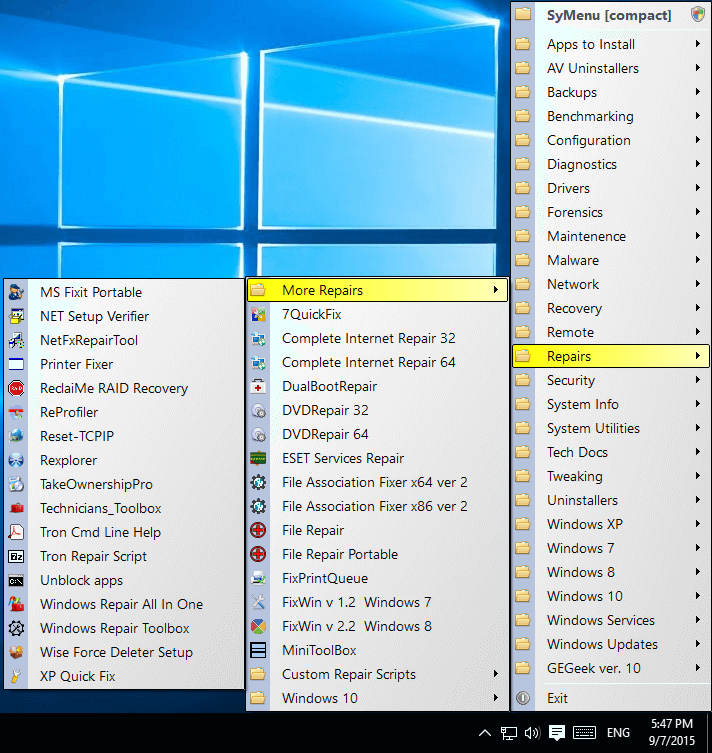Click the XP Quick Fix icon
Screen dimensions: 712x753
[16, 676]
